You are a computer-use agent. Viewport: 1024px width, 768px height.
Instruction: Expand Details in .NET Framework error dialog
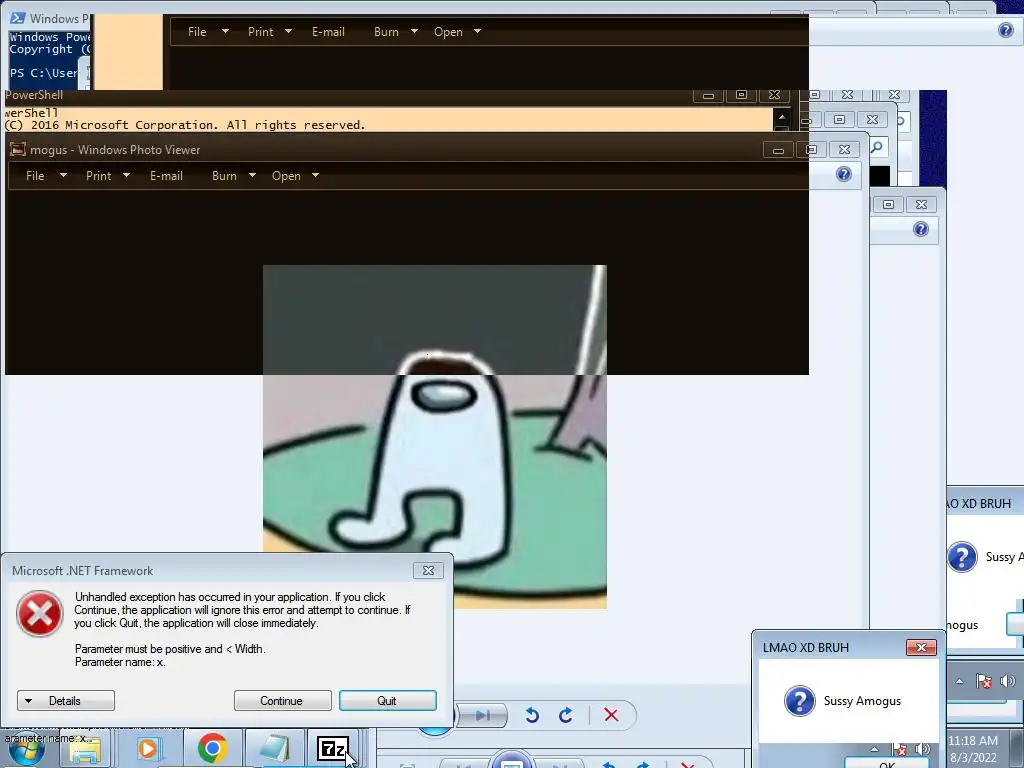(x=65, y=701)
